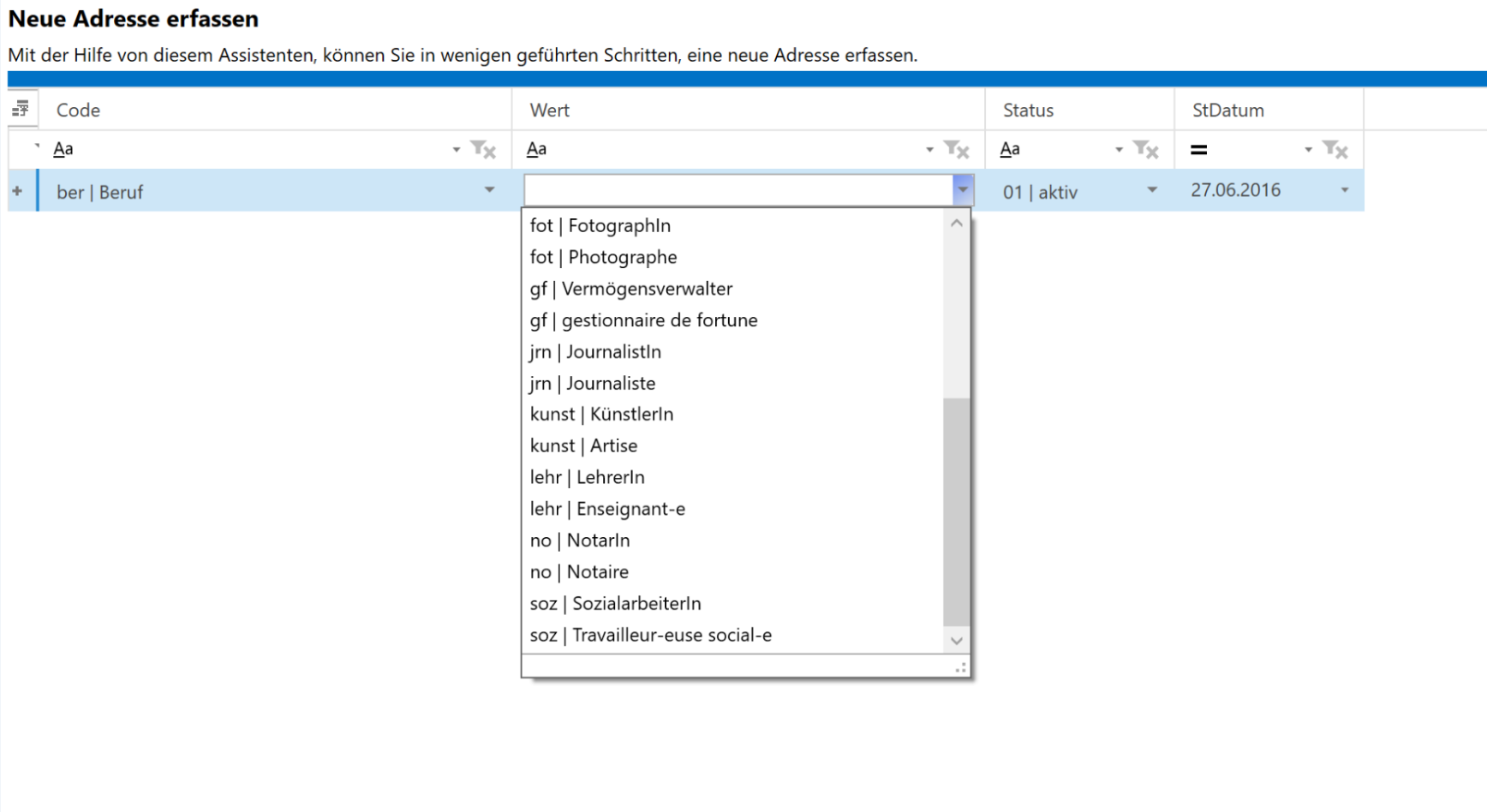Screen dimensions: 1487x812
Task: Click the plus icon on the ber row
Action: (17, 191)
